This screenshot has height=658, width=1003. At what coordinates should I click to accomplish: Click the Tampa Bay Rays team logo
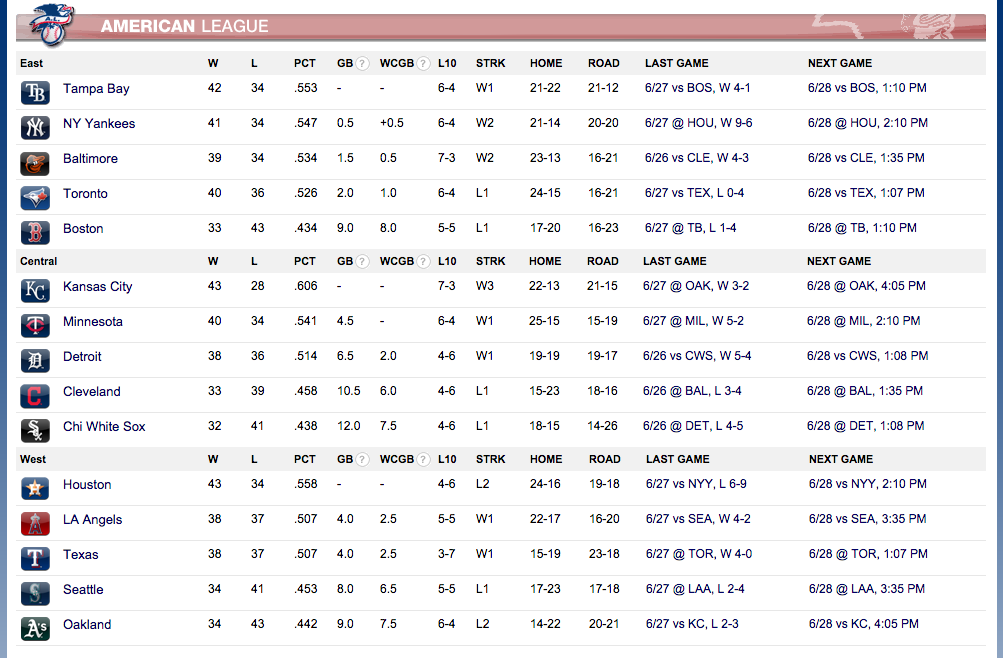click(x=35, y=93)
